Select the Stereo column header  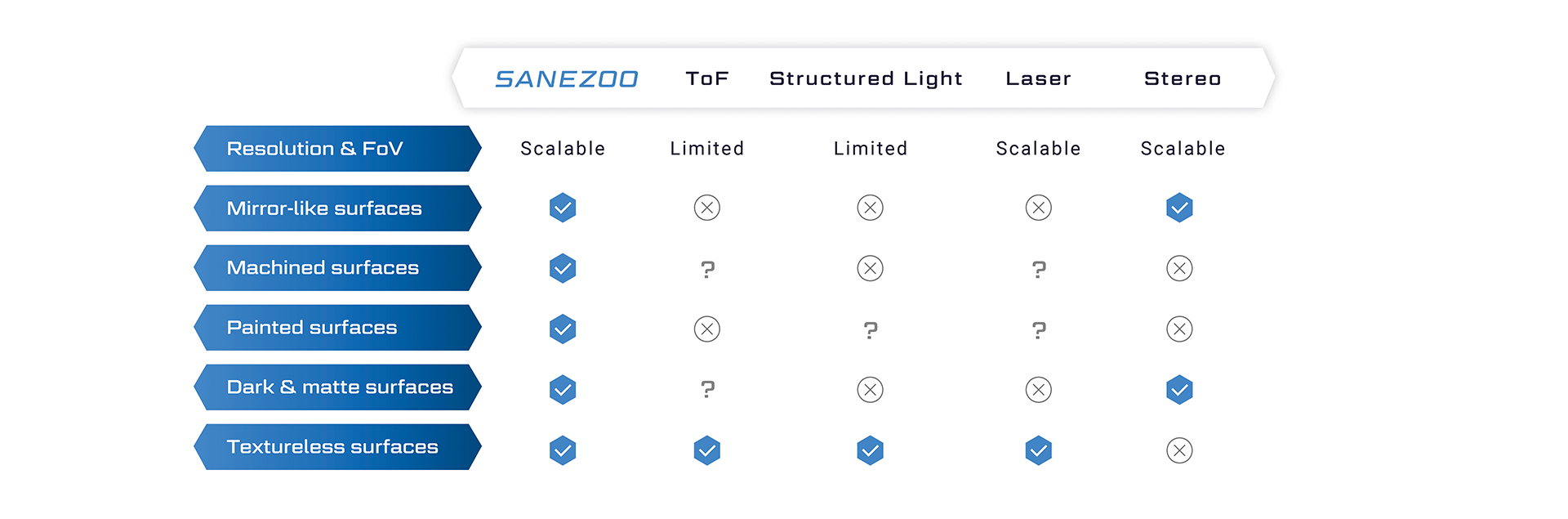(1183, 78)
